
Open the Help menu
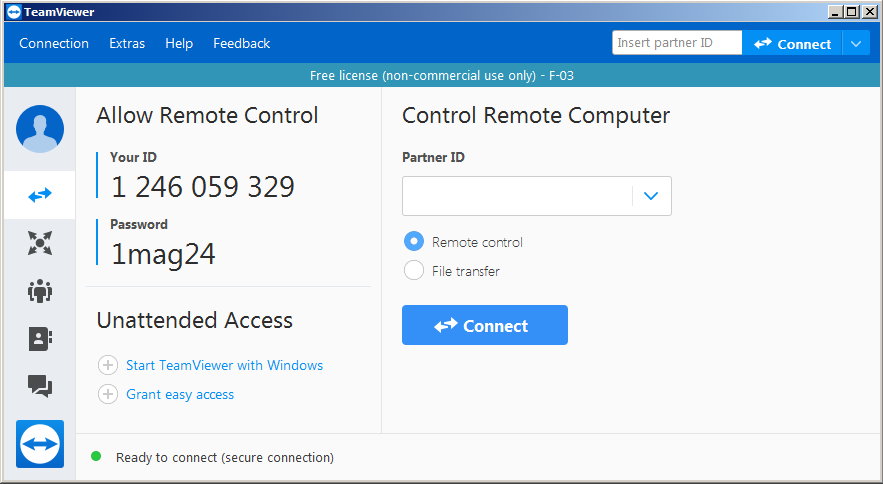[179, 43]
